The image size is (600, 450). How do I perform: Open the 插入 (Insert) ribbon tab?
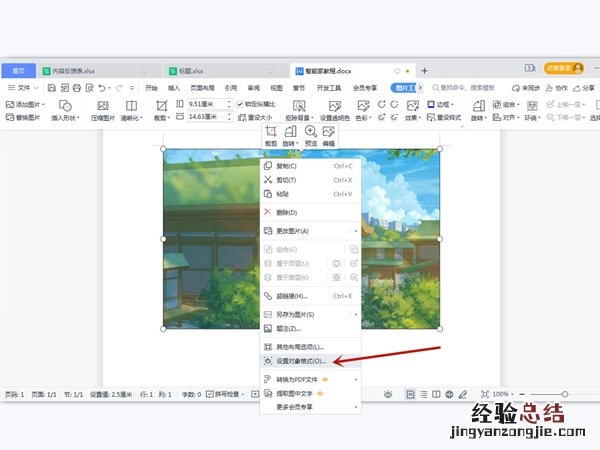[174, 88]
